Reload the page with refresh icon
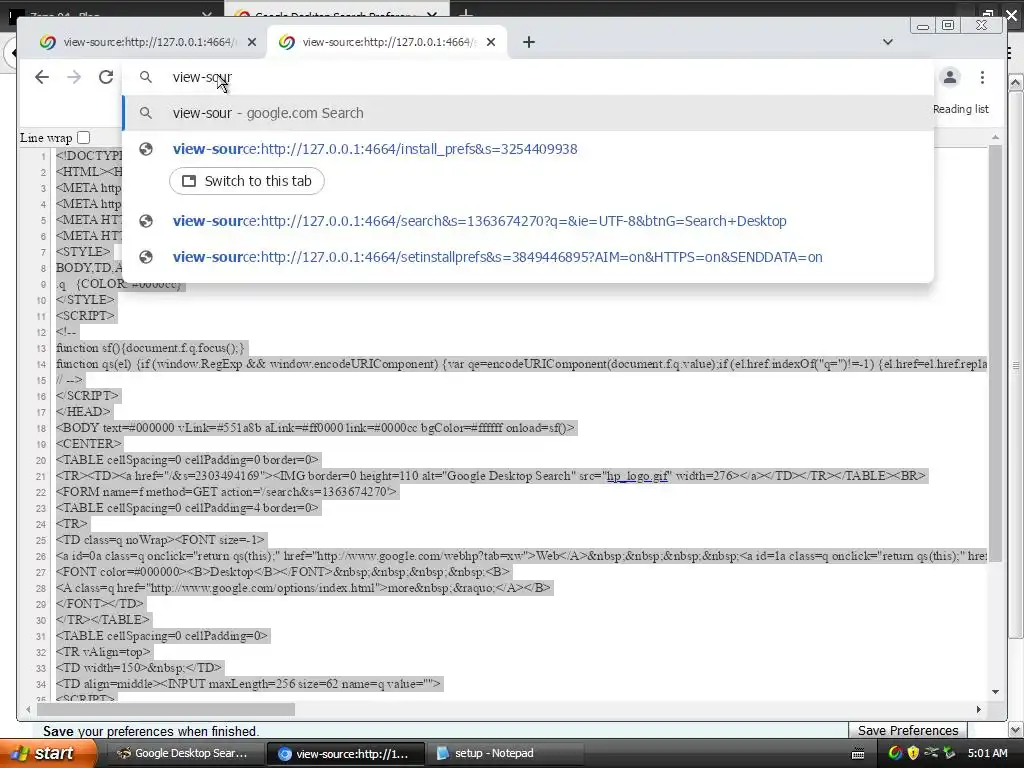1024x768 pixels. pos(106,77)
